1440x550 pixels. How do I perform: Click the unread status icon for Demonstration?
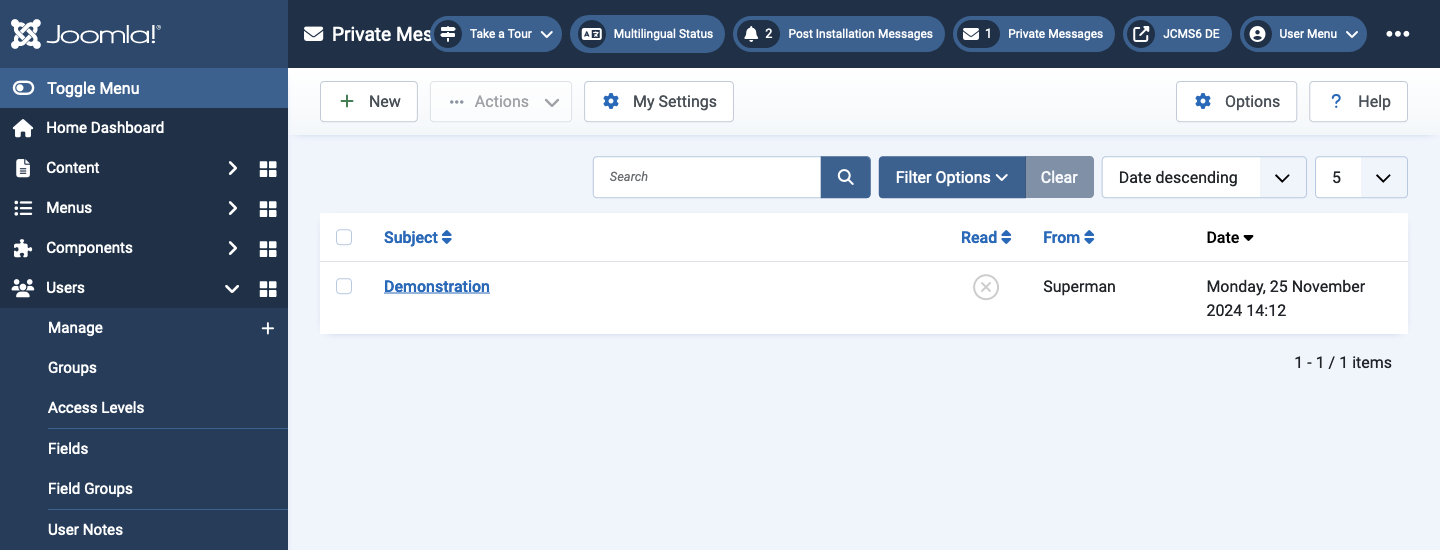986,287
